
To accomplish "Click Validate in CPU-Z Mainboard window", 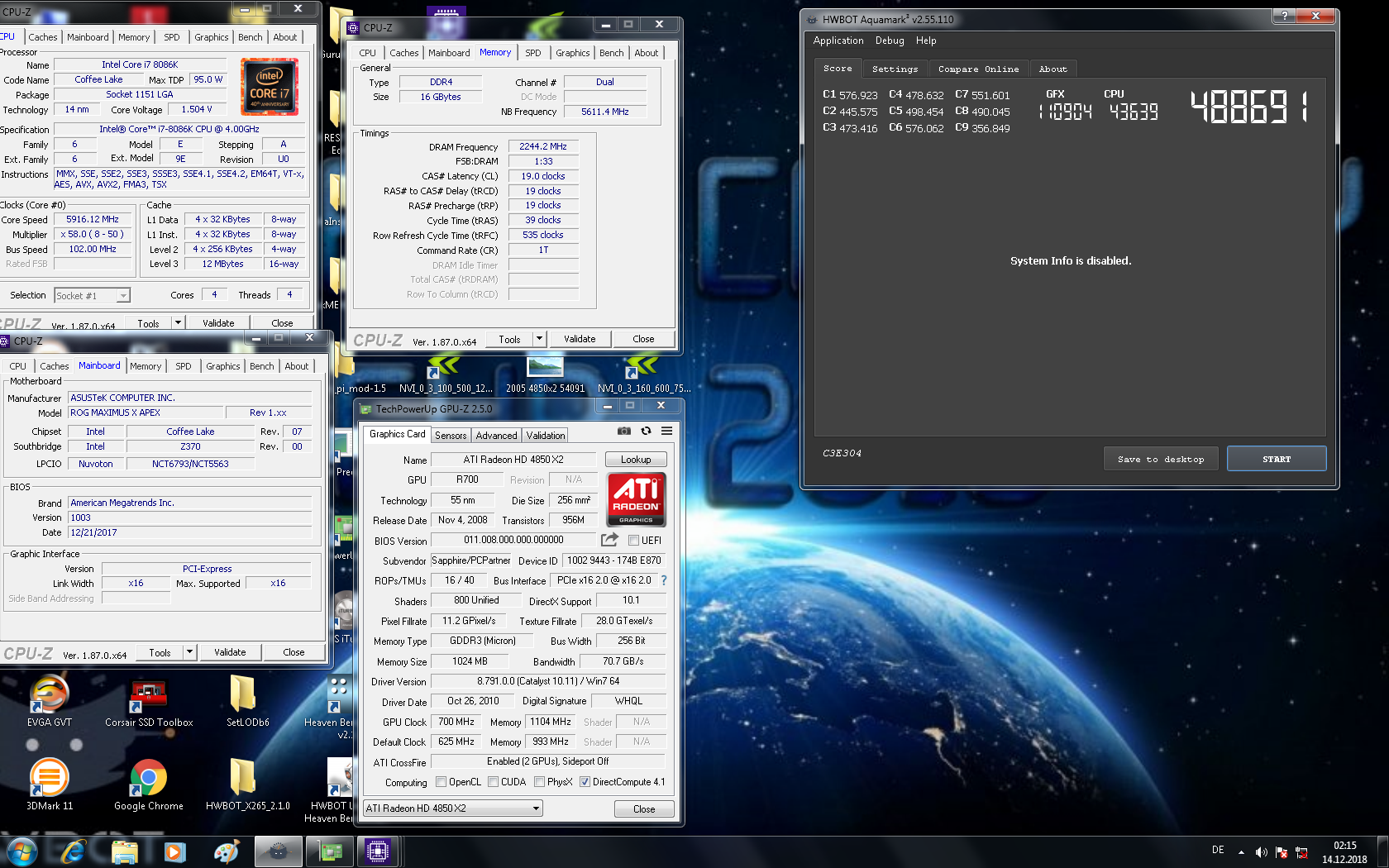I will click(x=230, y=652).
